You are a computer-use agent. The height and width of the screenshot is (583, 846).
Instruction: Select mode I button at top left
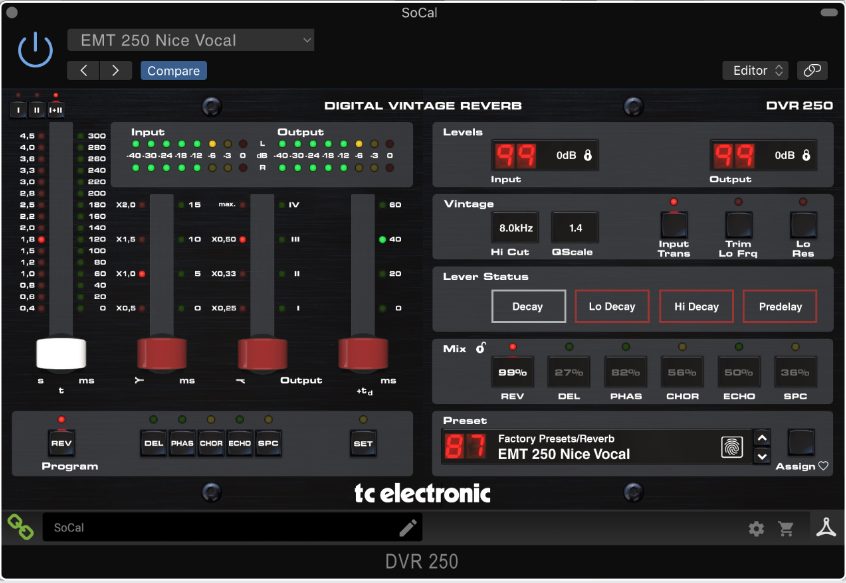pos(18,110)
